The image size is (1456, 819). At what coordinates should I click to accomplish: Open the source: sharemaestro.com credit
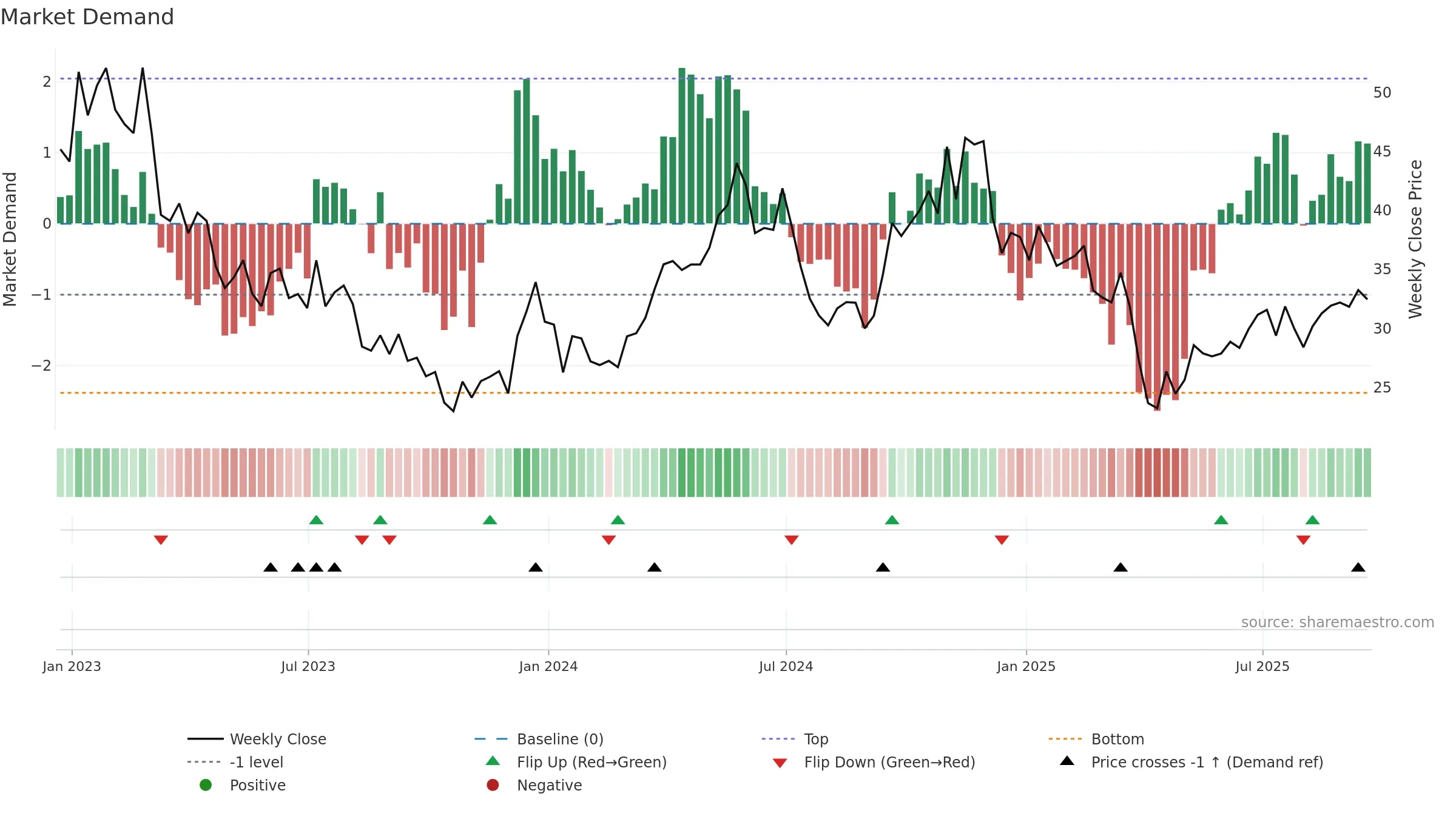[x=1338, y=622]
